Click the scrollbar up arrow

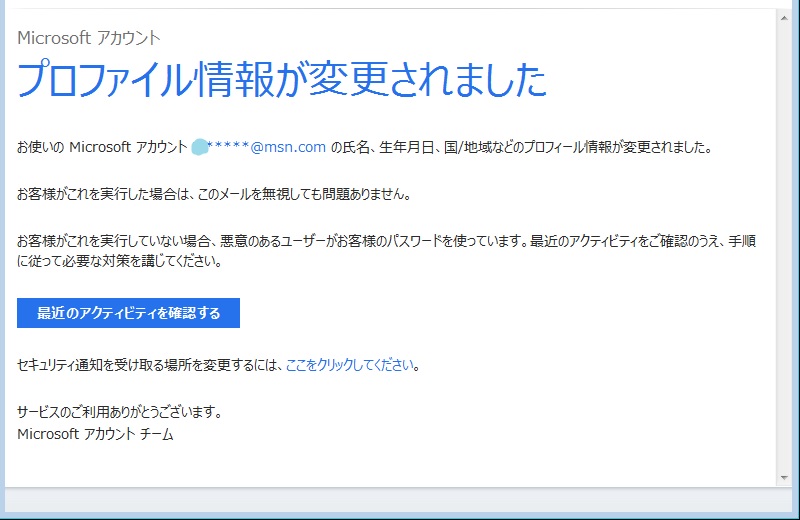tap(784, 18)
